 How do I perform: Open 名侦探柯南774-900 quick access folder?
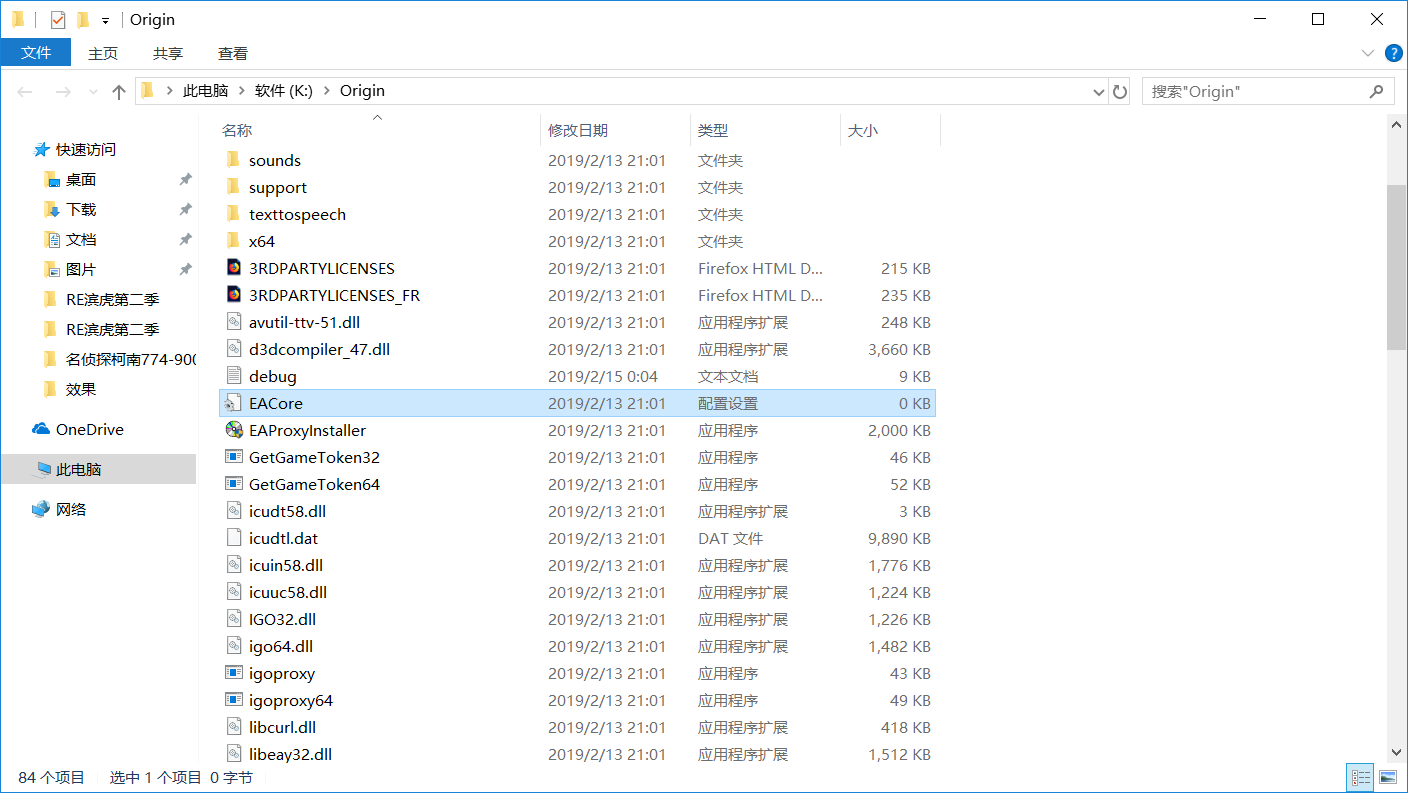(x=130, y=359)
